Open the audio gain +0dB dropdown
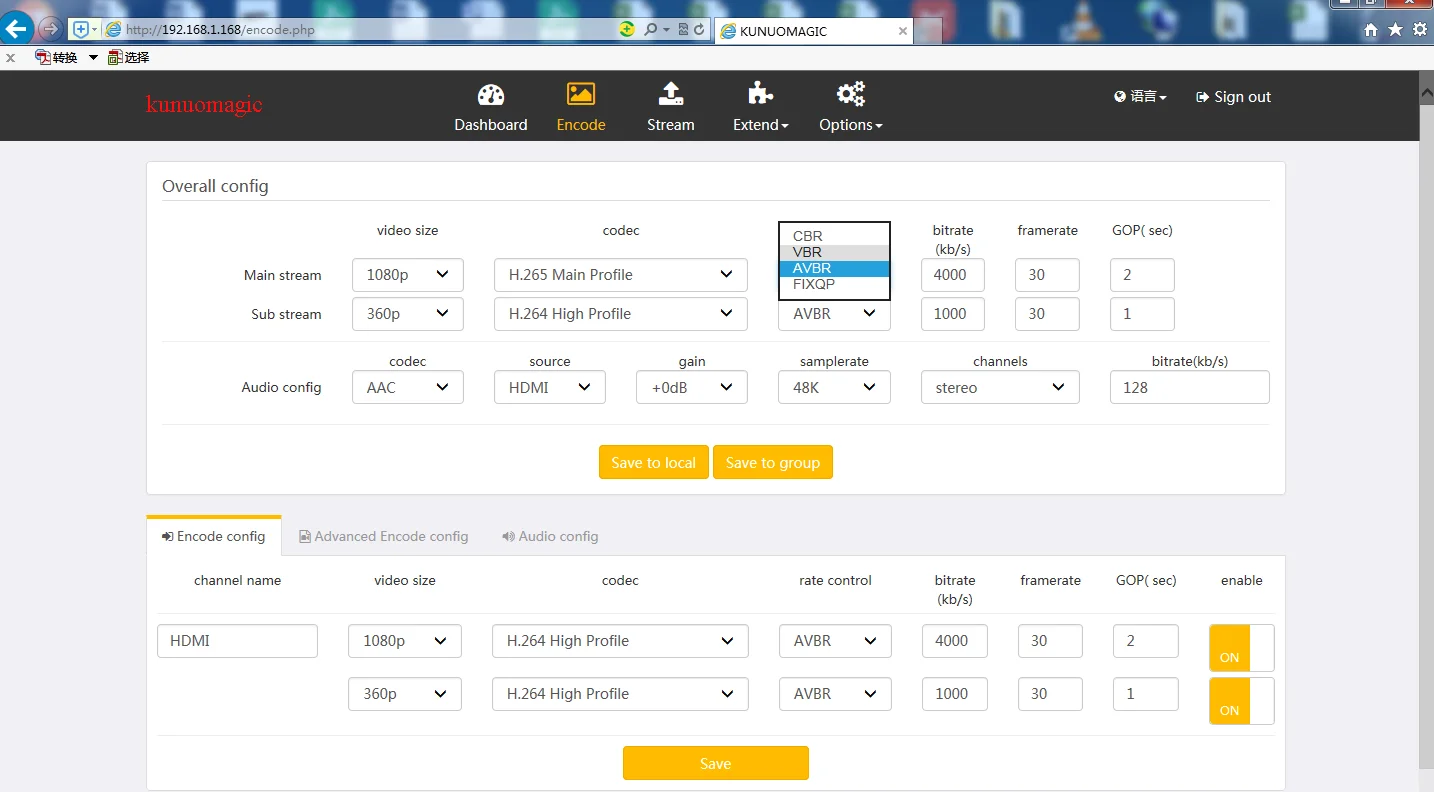 pos(692,387)
